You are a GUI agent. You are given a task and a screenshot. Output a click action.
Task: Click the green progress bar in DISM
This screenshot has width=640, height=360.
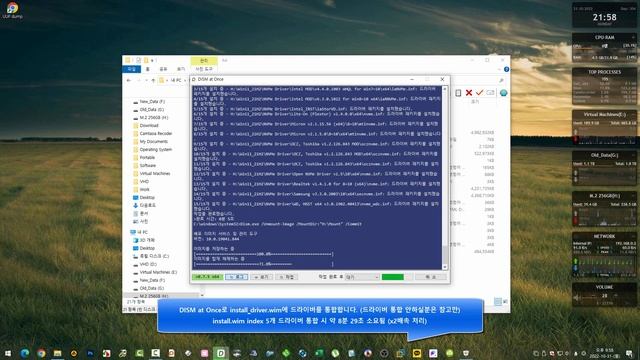coord(393,277)
